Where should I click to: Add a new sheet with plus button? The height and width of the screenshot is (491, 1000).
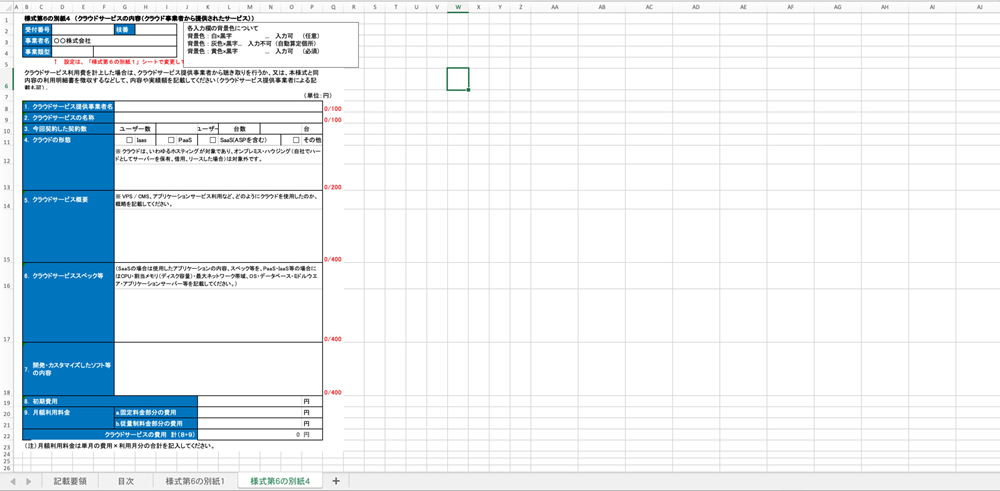click(x=336, y=481)
